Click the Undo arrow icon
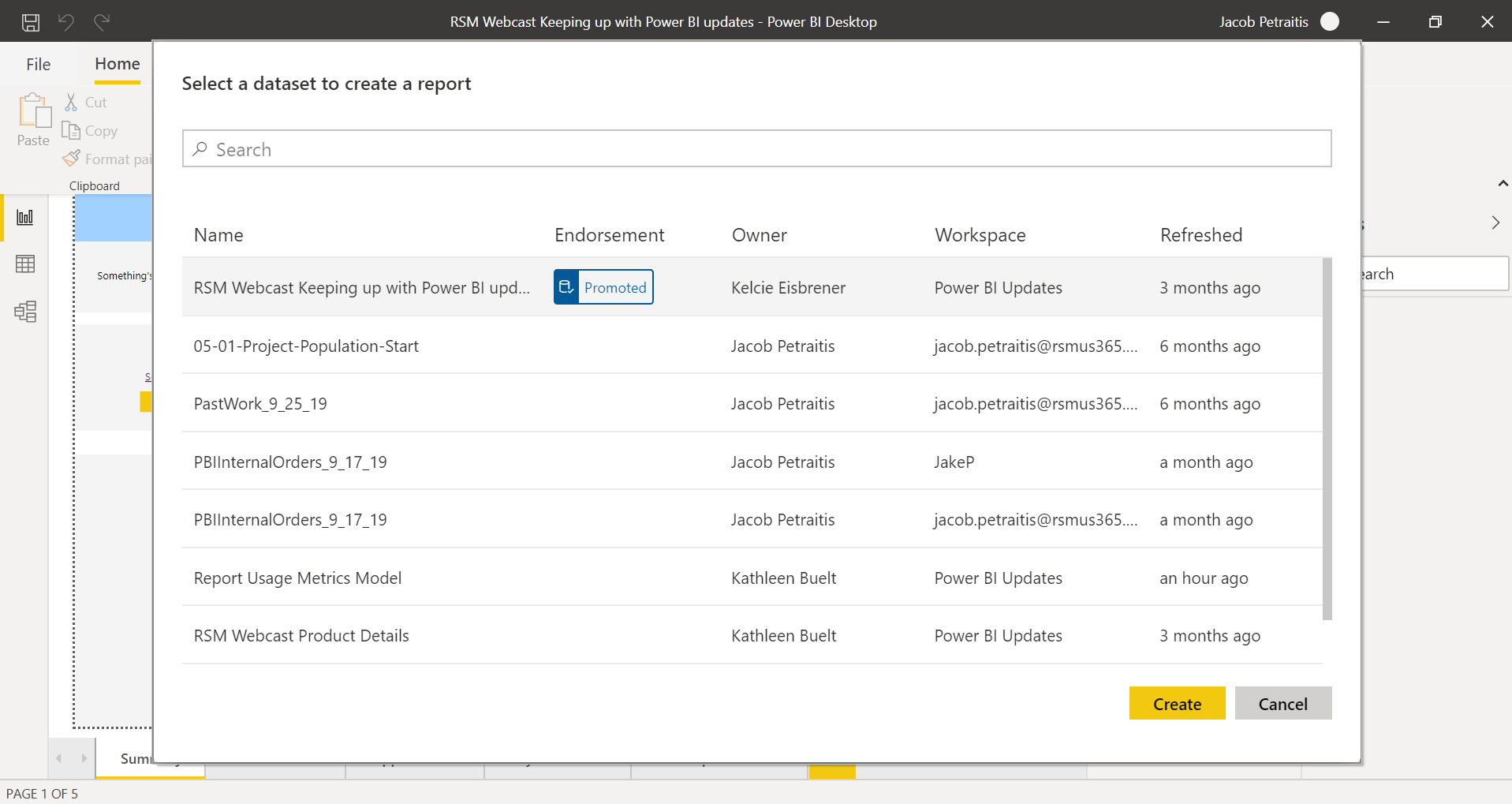This screenshot has width=1512, height=804. [x=66, y=22]
